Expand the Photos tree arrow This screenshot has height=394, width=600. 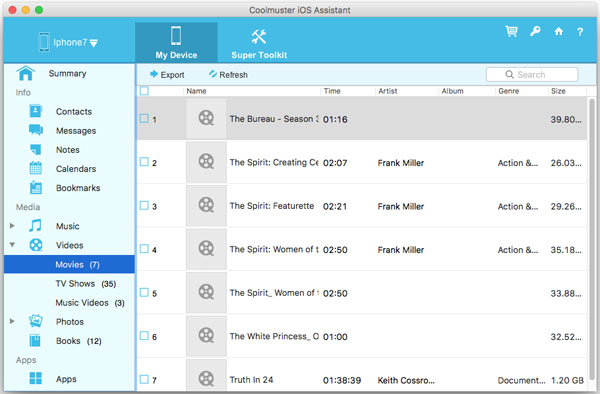point(12,321)
